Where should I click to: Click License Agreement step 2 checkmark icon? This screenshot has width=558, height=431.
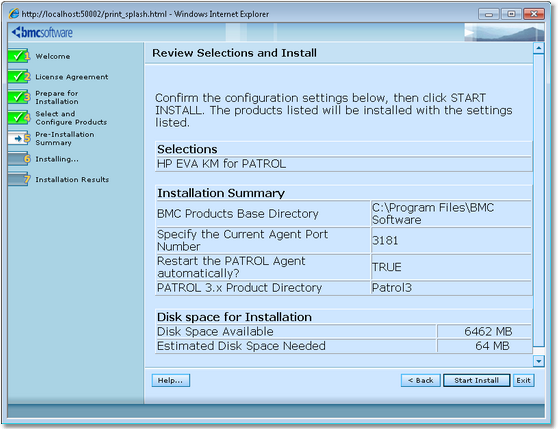[19, 76]
